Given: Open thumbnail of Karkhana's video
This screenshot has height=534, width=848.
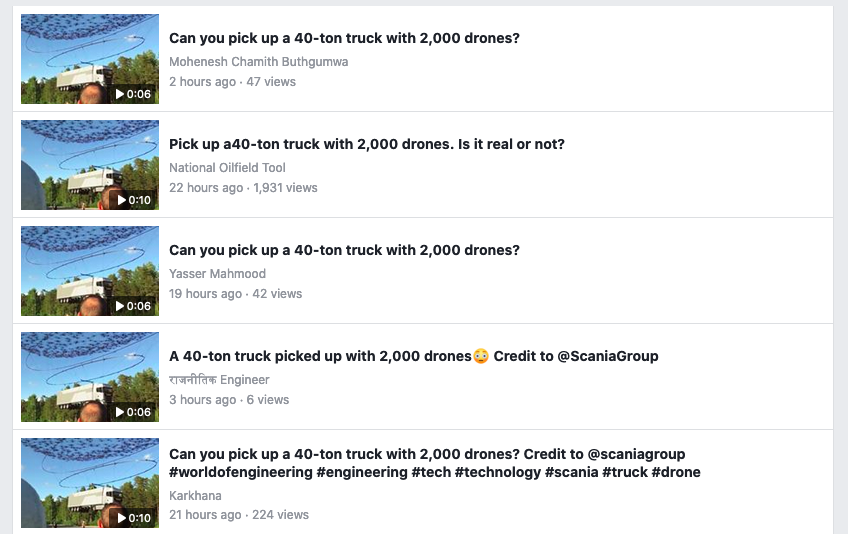Looking at the screenshot, I should (x=90, y=483).
